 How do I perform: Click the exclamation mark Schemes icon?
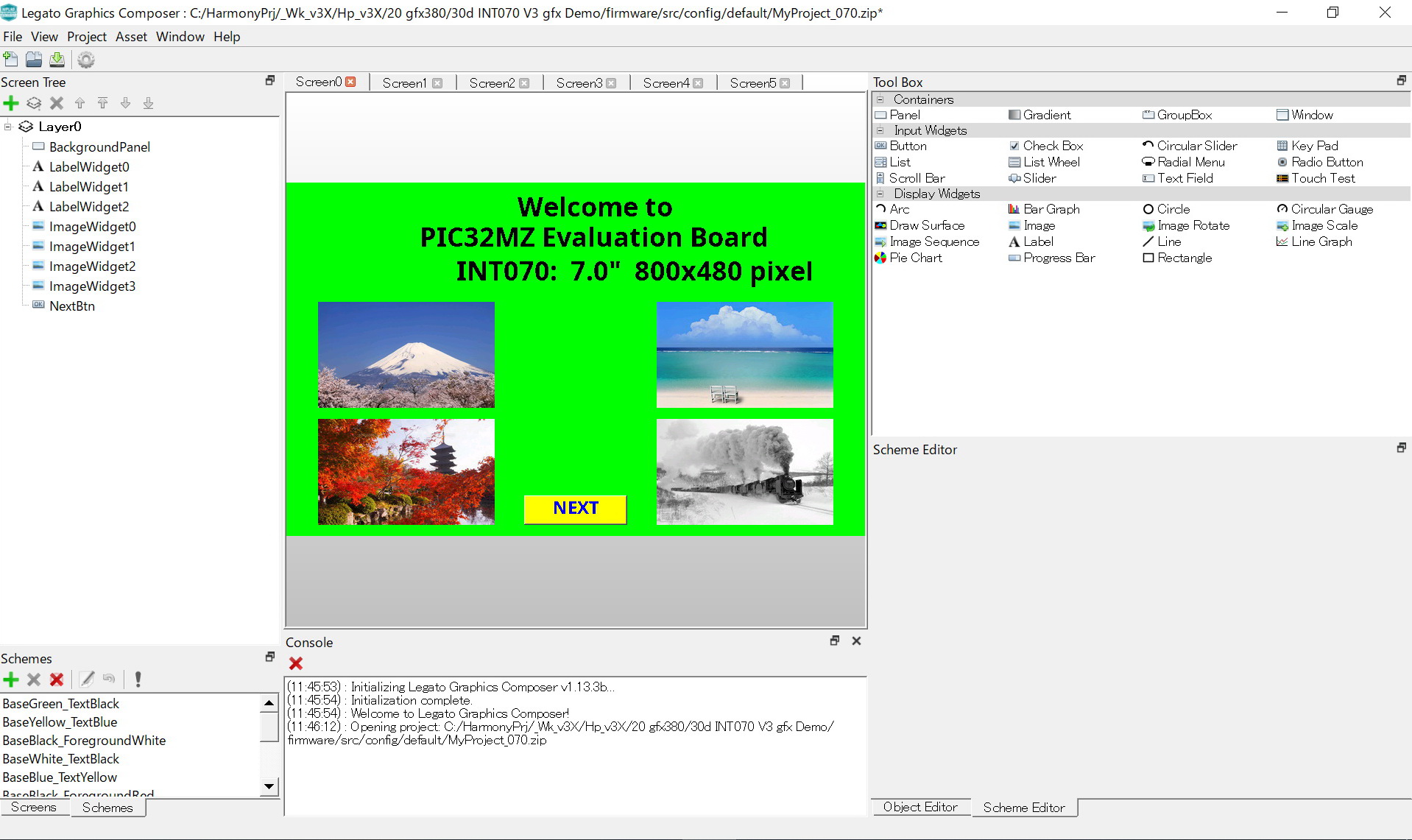(x=138, y=679)
